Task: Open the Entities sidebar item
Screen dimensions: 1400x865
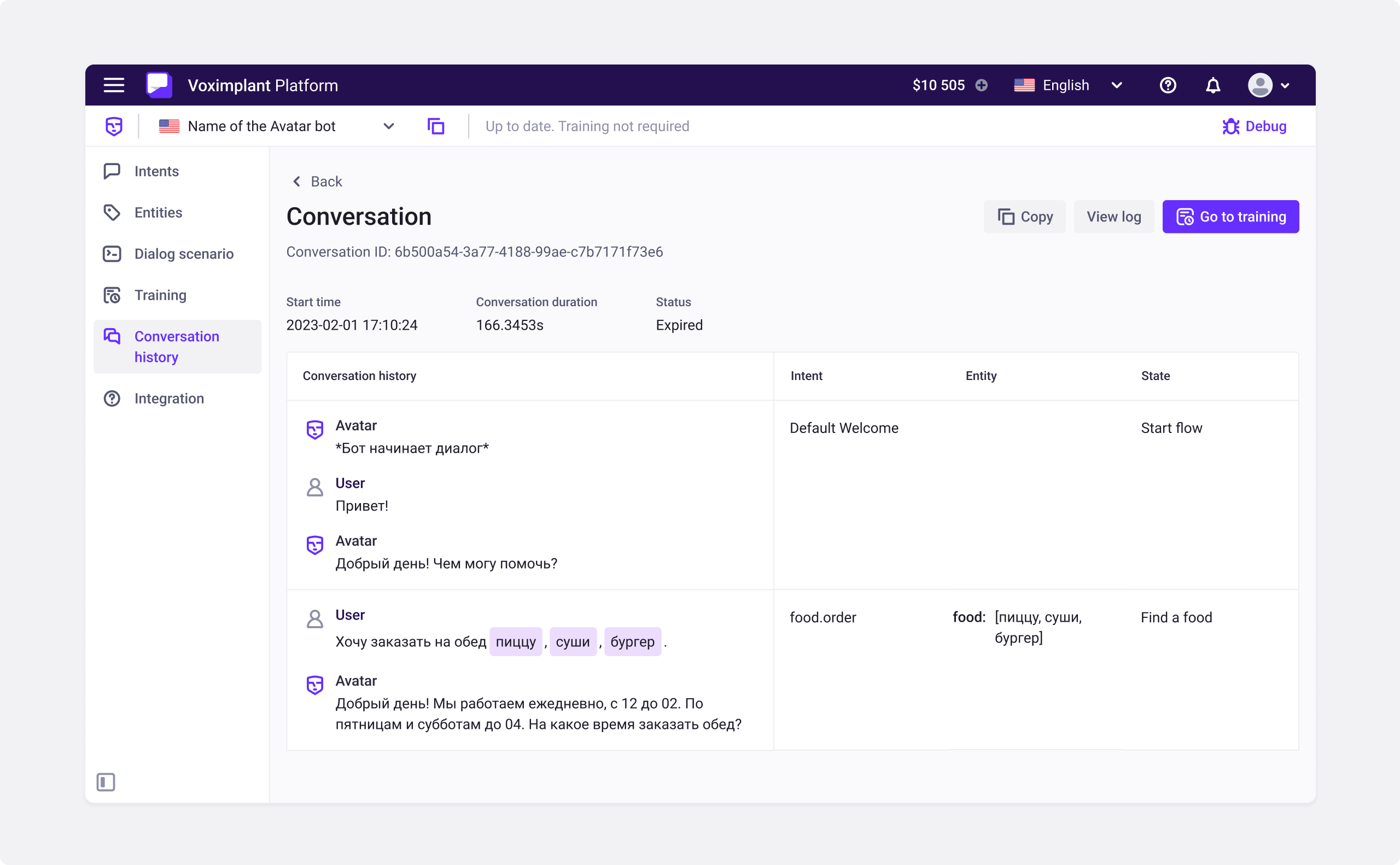Action: tap(158, 212)
